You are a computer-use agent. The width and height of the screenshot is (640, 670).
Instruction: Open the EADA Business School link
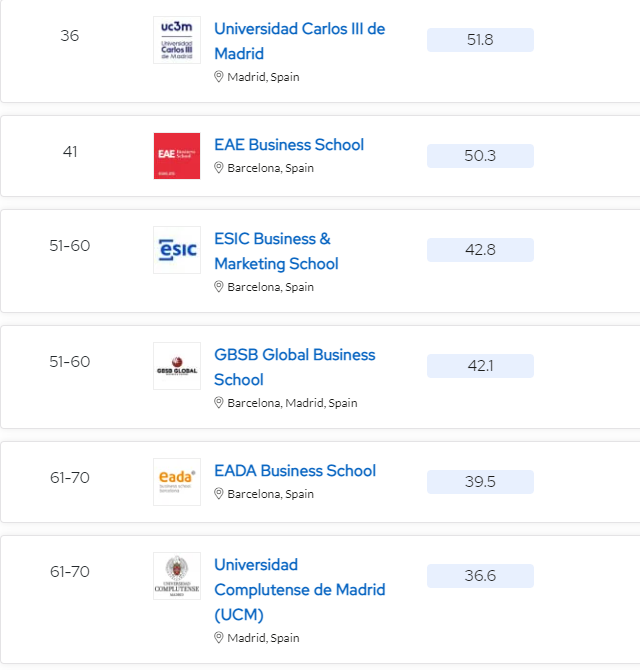point(295,470)
